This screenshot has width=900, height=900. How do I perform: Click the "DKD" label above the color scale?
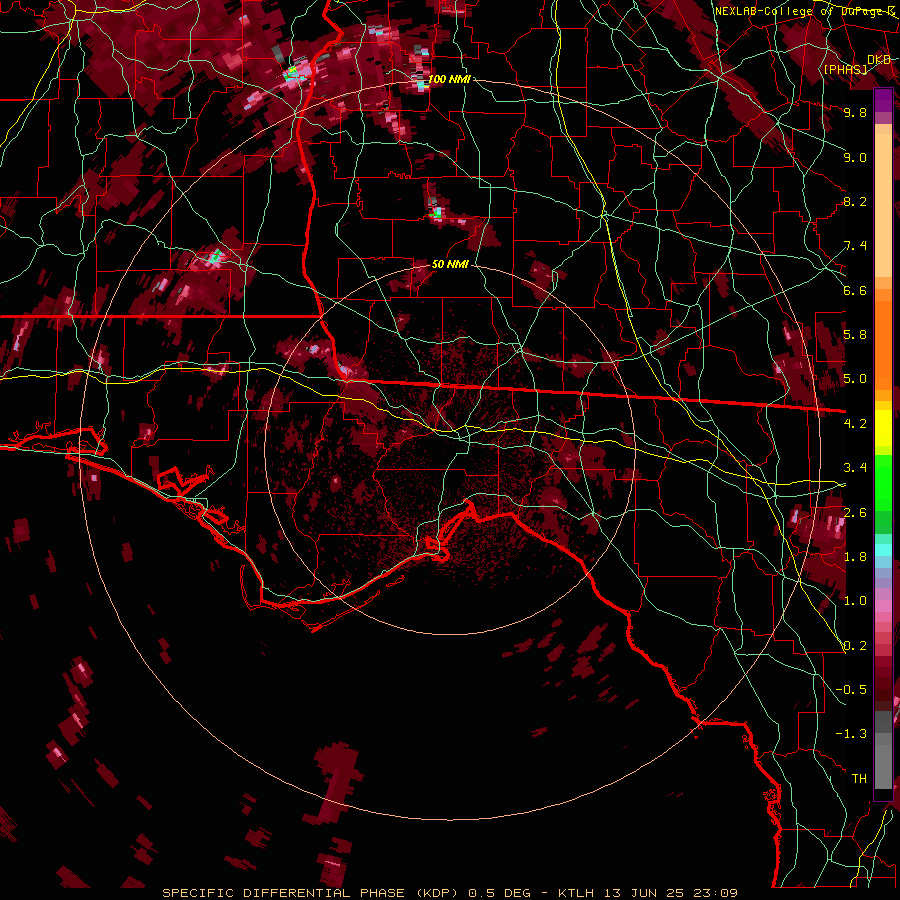[879, 60]
